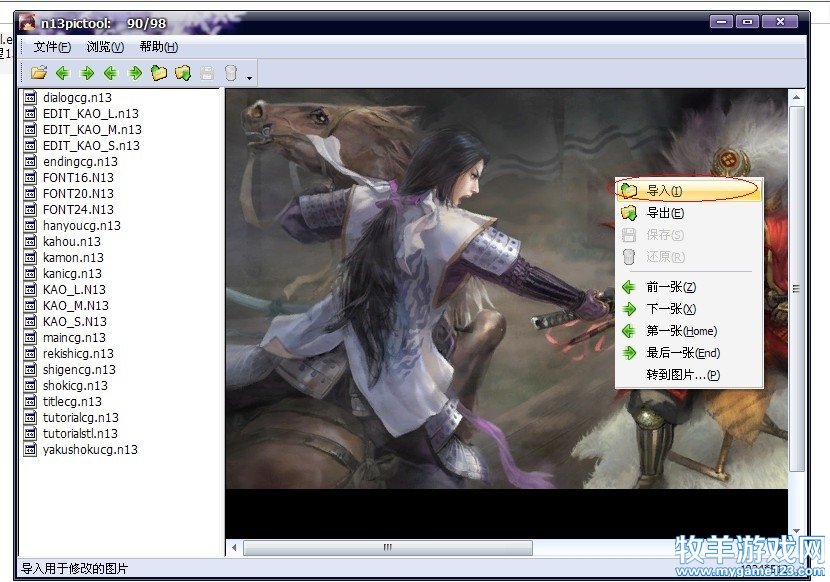Click the greyed-out restore toolbar icon
The width and height of the screenshot is (830, 582).
coord(231,73)
